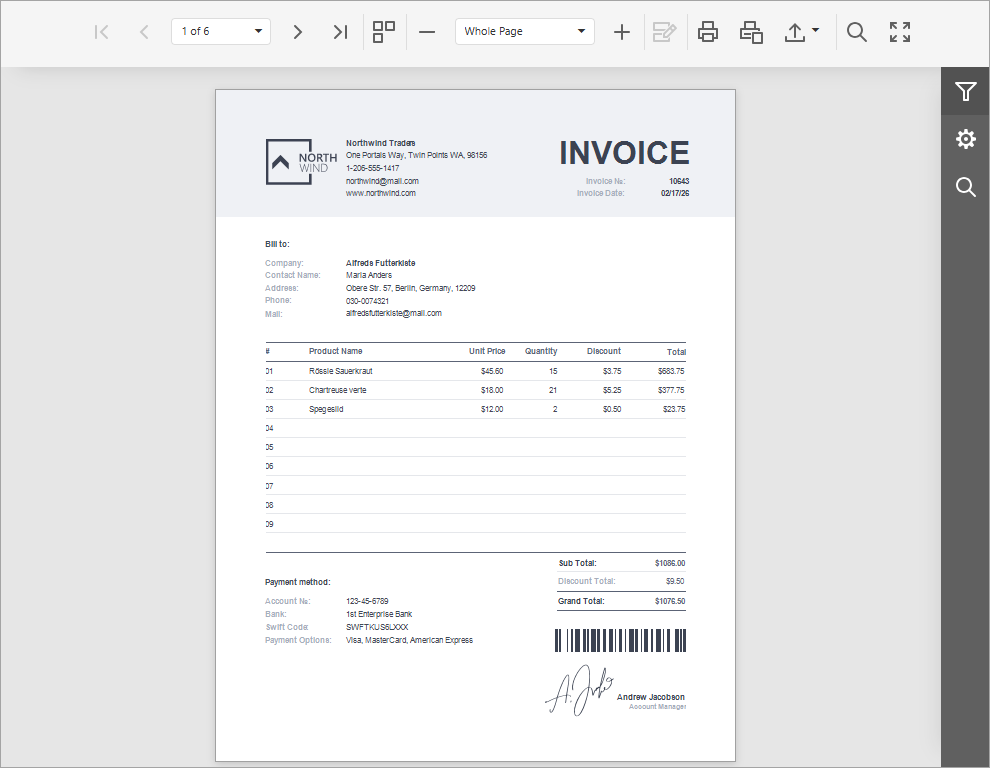Toggle editing fields highlight
990x768 pixels.
pyautogui.click(x=664, y=32)
